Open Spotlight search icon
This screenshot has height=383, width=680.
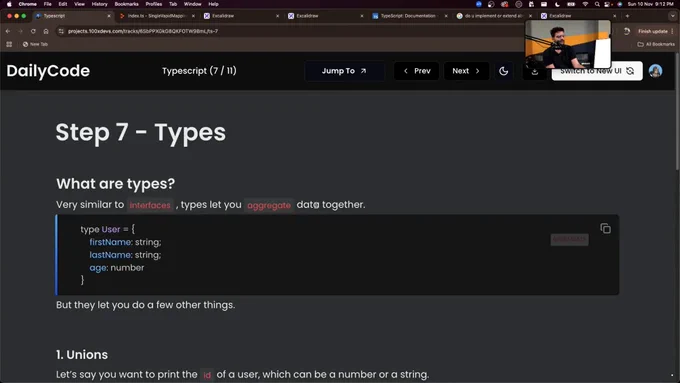pyautogui.click(x=597, y=4)
